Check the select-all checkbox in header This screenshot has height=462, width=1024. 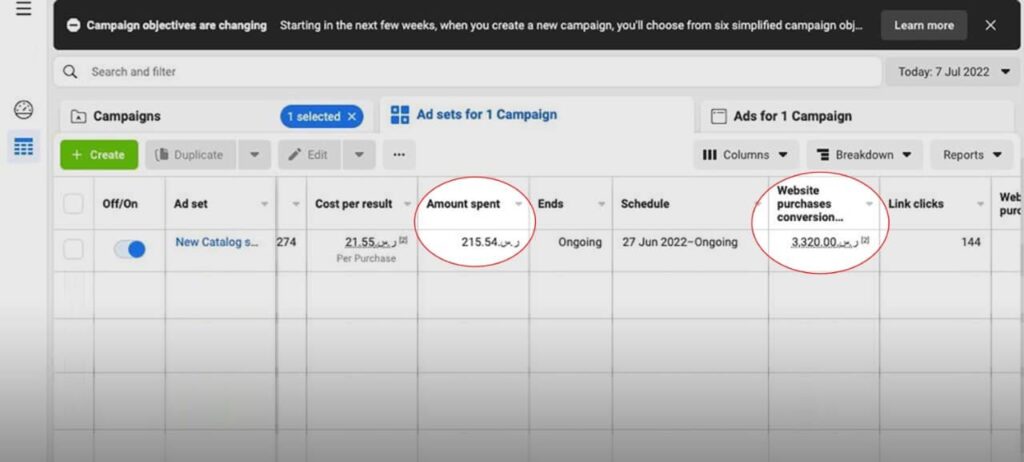73,204
